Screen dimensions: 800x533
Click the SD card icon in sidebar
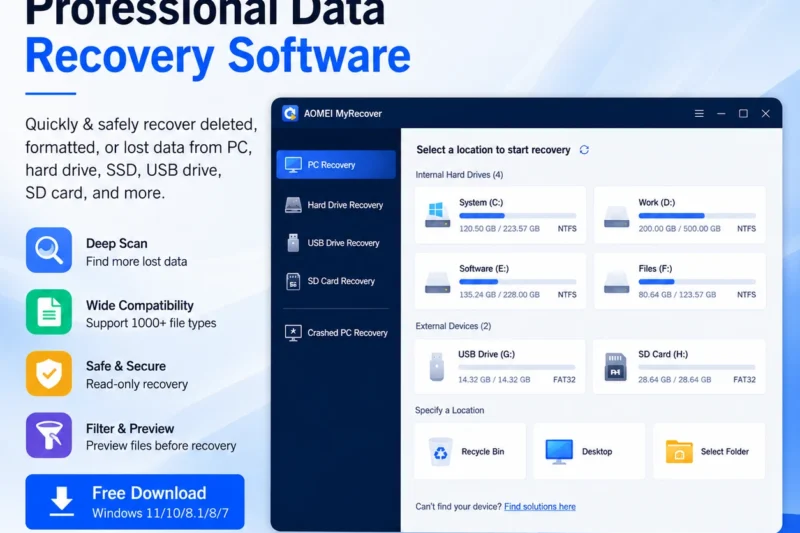click(x=293, y=281)
